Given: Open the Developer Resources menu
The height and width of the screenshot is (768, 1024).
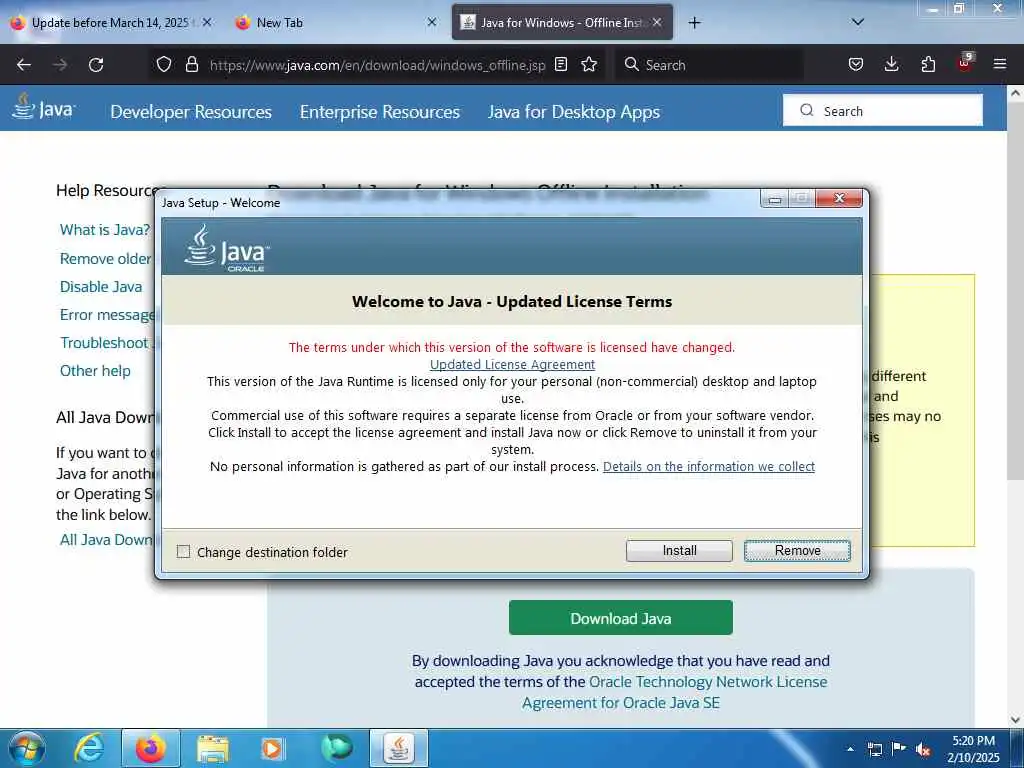Looking at the screenshot, I should 191,112.
